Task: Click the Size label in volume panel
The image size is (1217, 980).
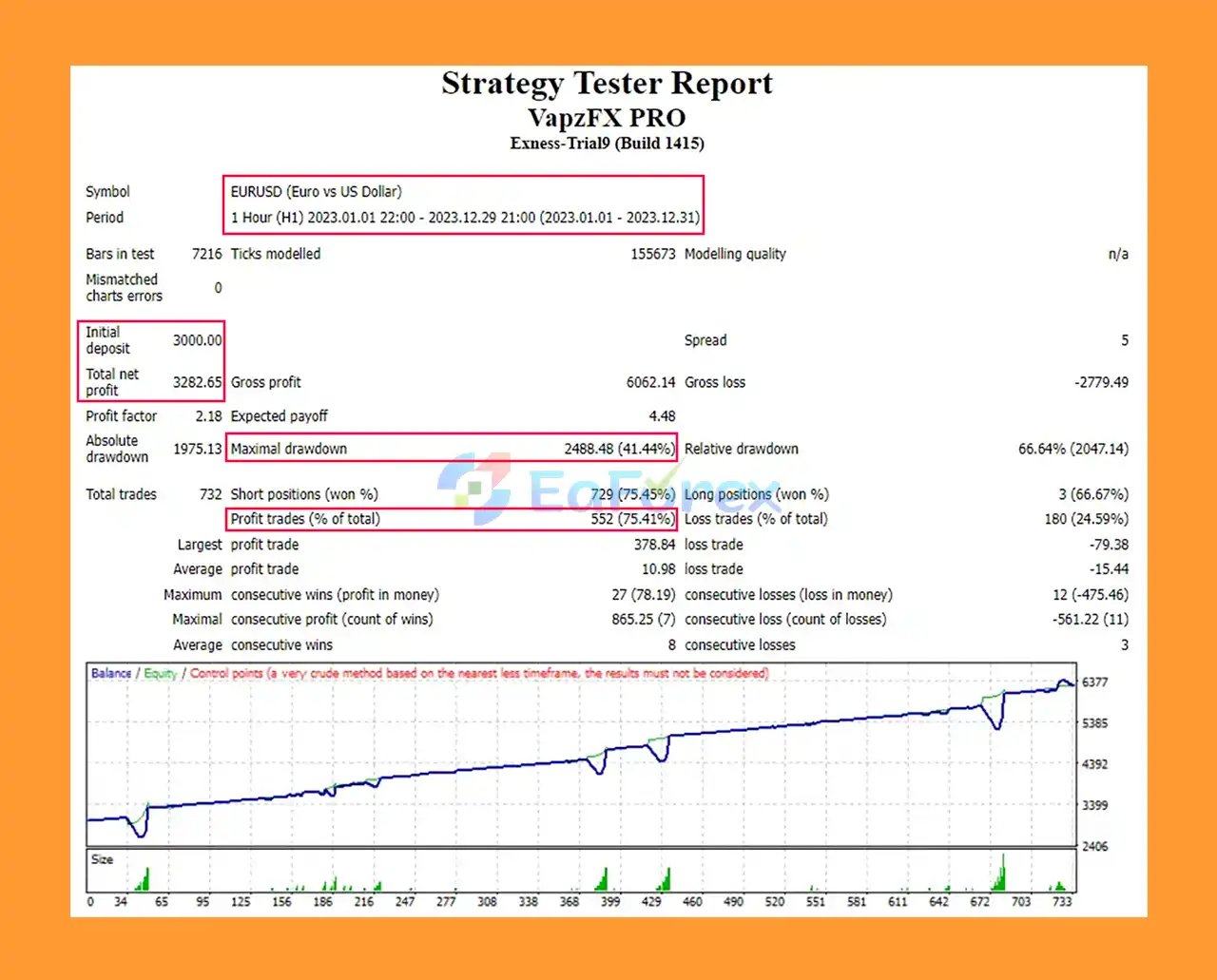Action: [x=102, y=859]
